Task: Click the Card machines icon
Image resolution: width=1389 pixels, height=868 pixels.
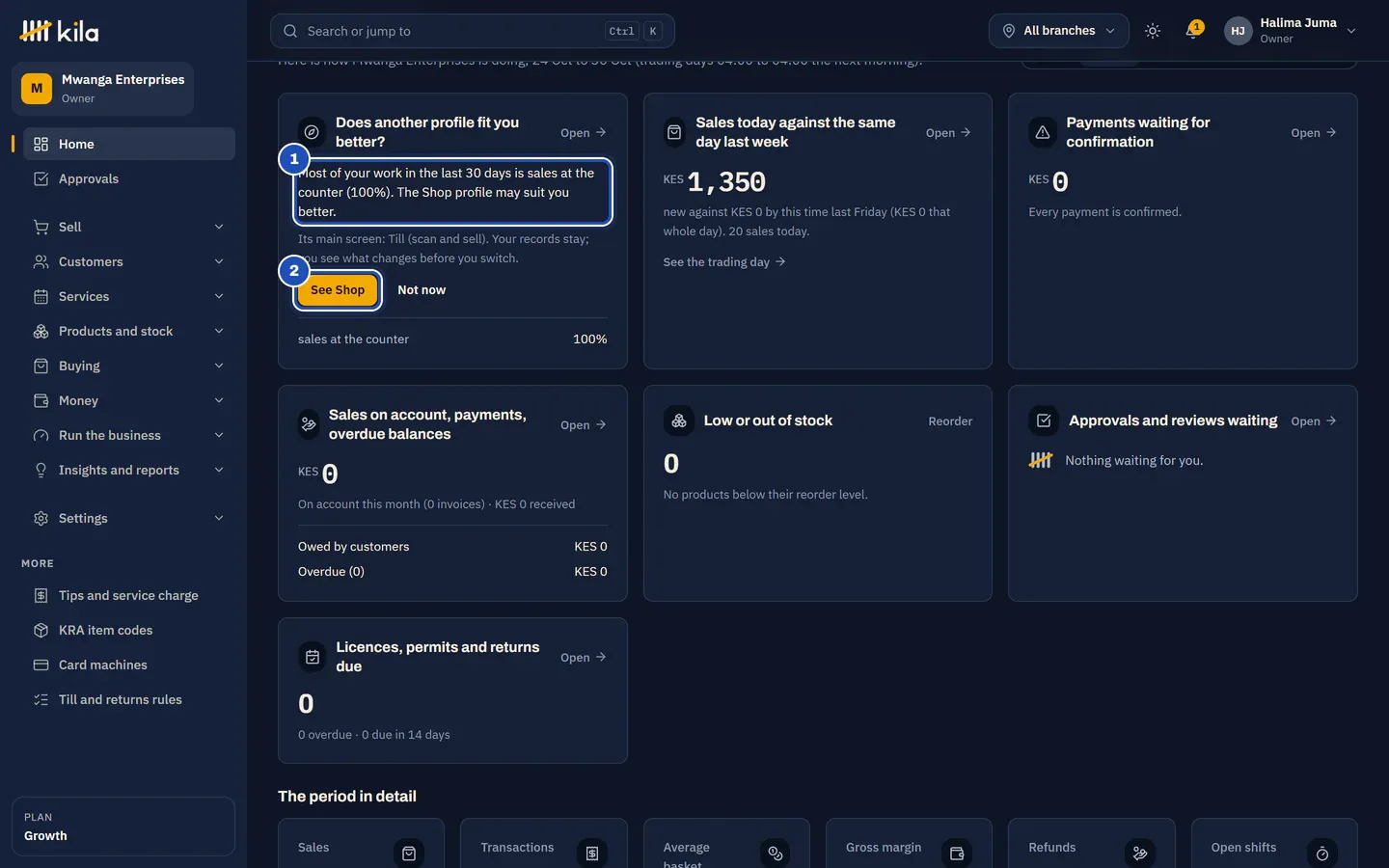Action: click(x=41, y=665)
